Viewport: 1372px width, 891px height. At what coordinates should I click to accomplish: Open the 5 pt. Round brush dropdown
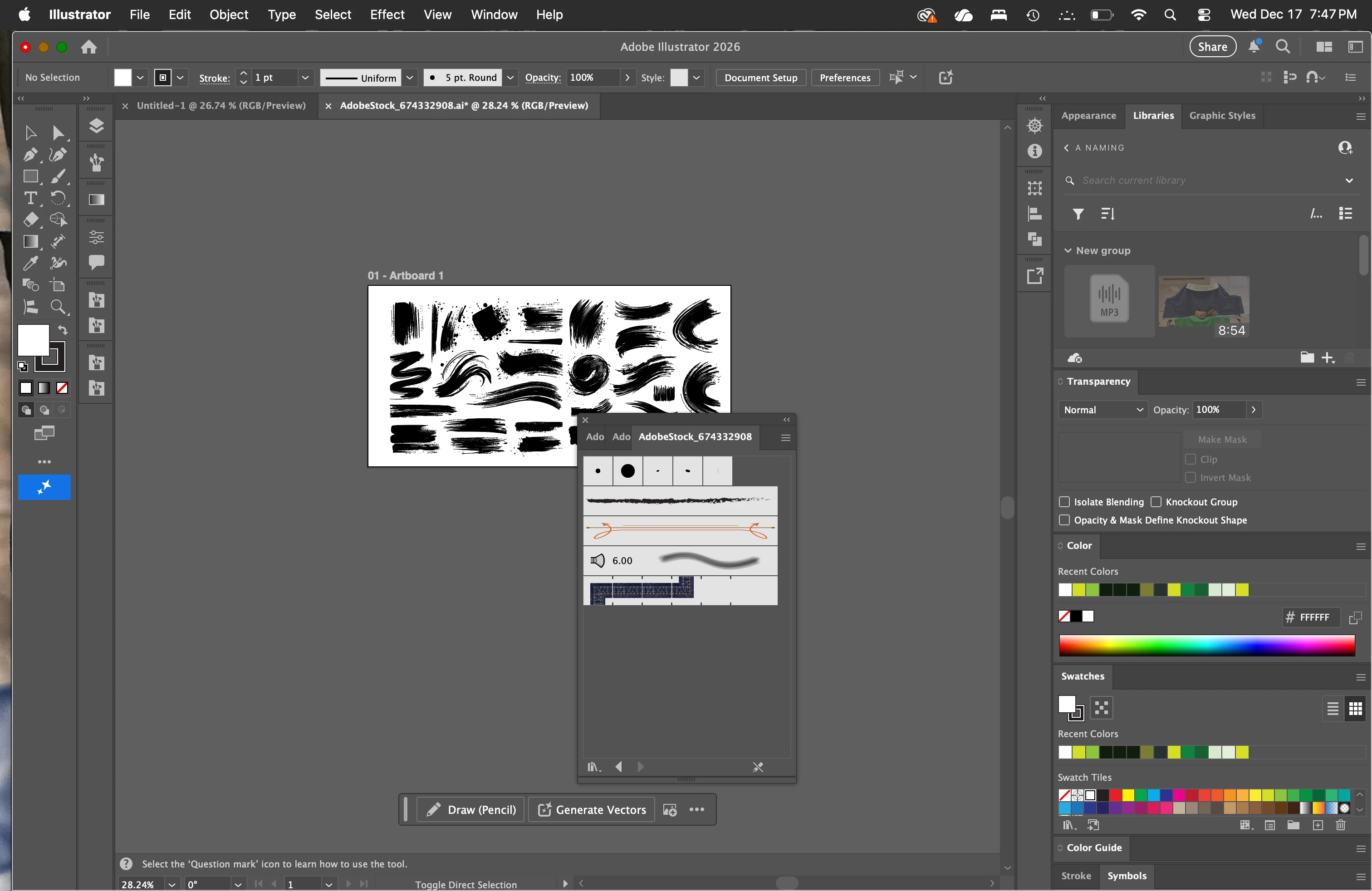click(510, 77)
